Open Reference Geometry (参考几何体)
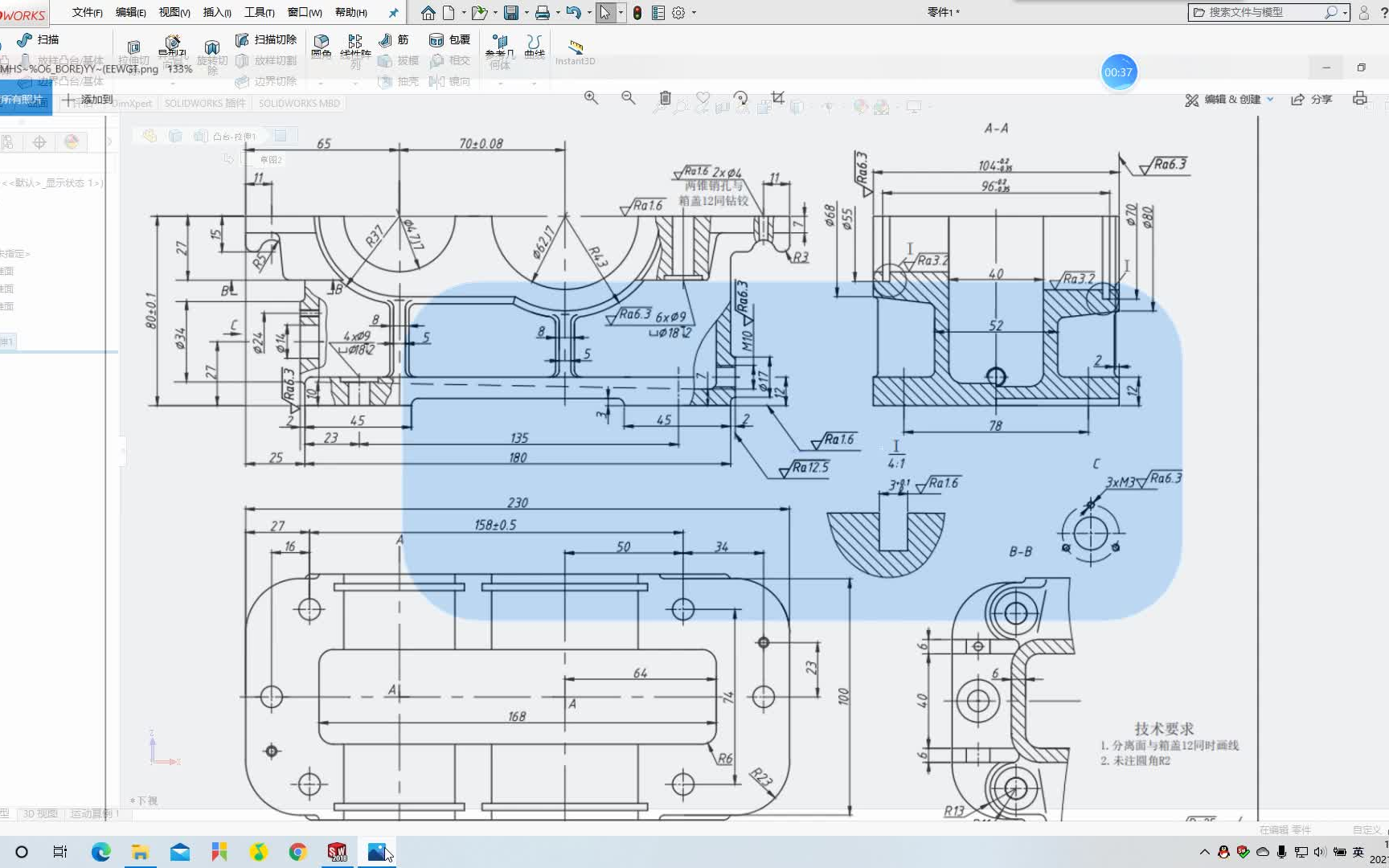 click(x=500, y=51)
